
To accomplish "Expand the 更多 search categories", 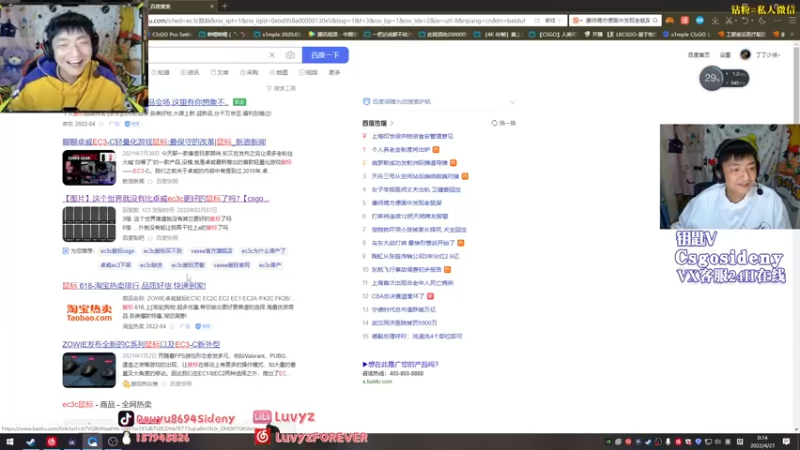I will pyautogui.click(x=335, y=72).
